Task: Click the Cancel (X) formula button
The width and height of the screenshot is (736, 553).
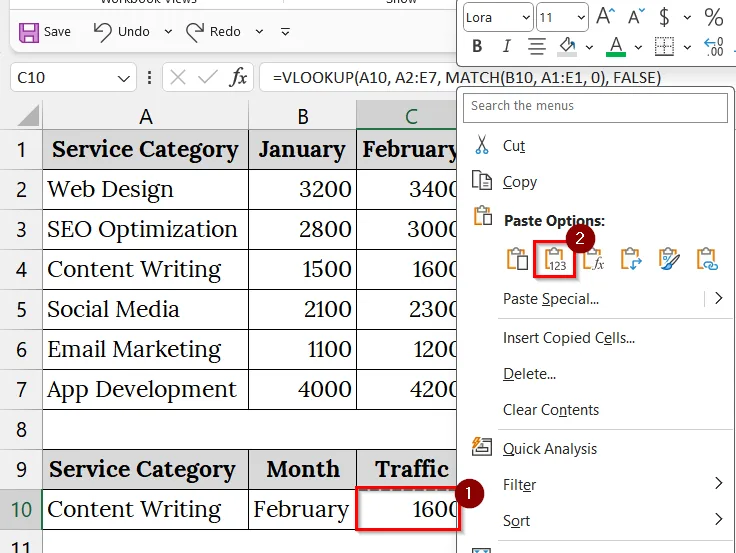Action: coord(178,77)
